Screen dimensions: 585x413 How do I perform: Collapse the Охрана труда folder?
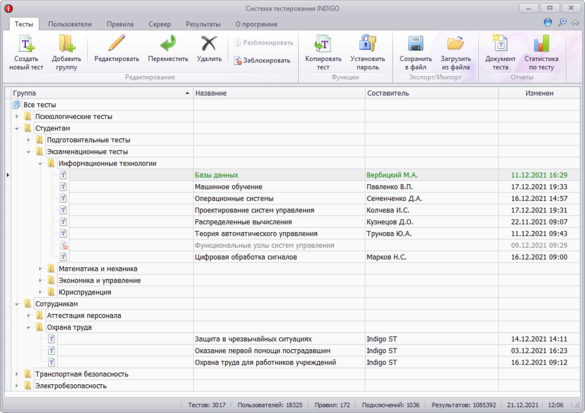[x=28, y=328]
